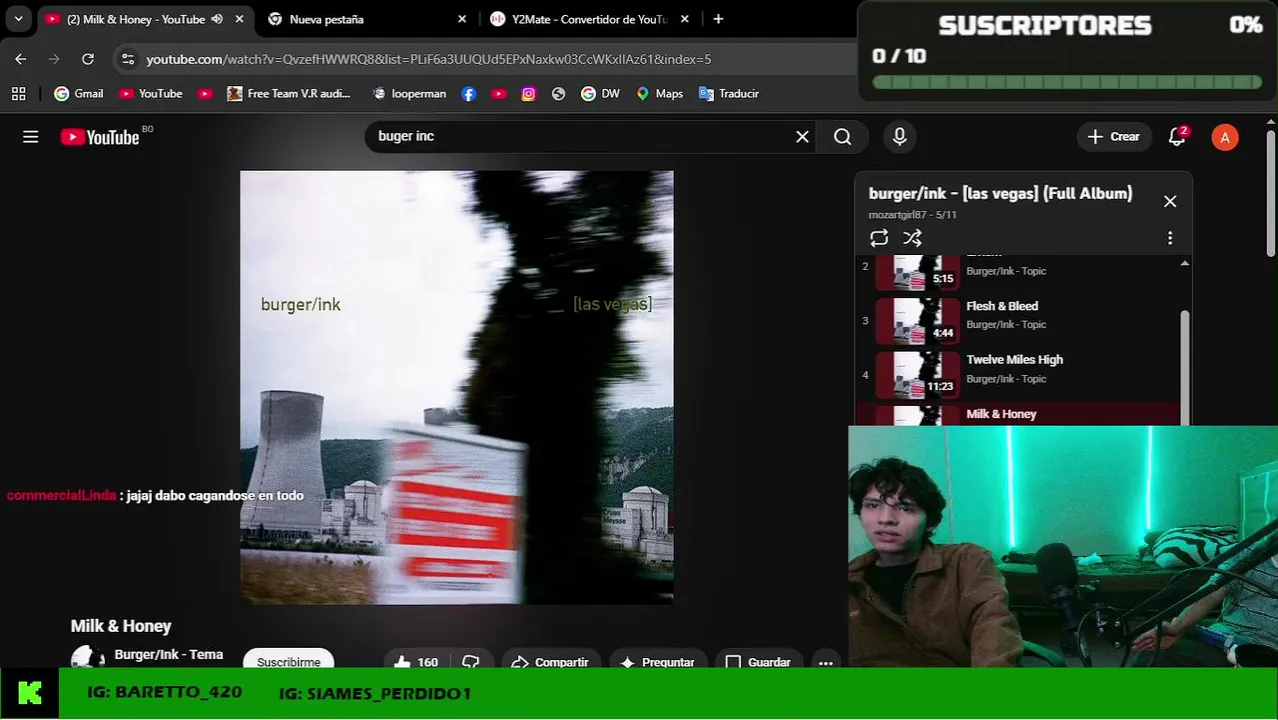Open playlist more options menu
Screen dimensions: 1278x720
1170,238
